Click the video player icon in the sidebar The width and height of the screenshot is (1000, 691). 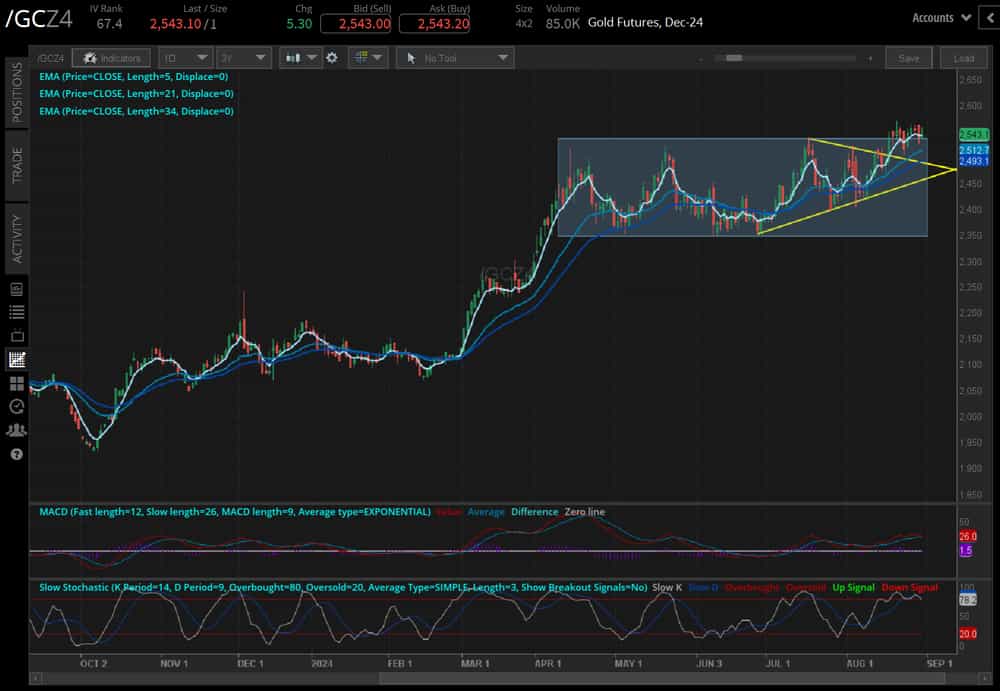point(16,335)
